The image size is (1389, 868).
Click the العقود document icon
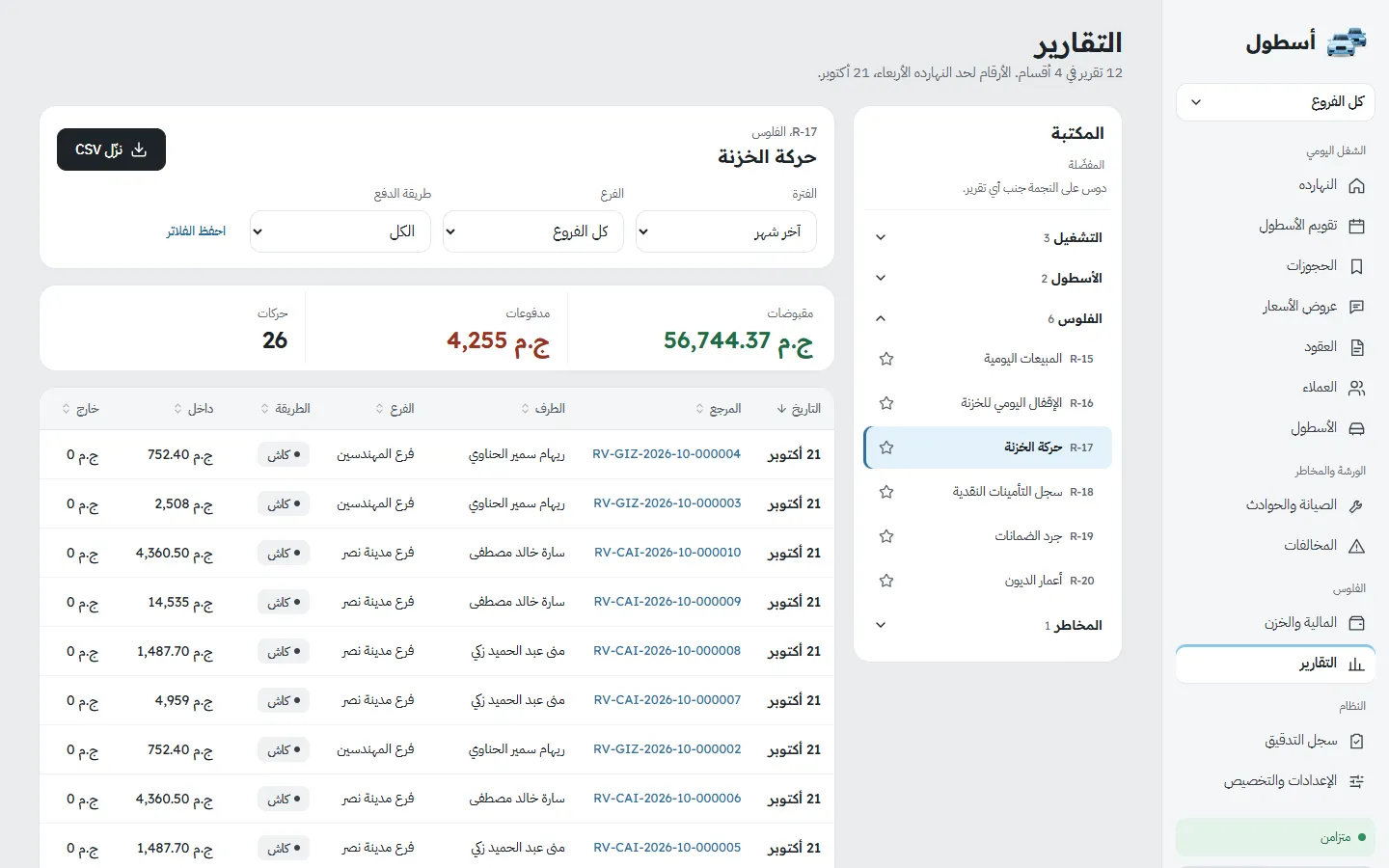[x=1356, y=347]
